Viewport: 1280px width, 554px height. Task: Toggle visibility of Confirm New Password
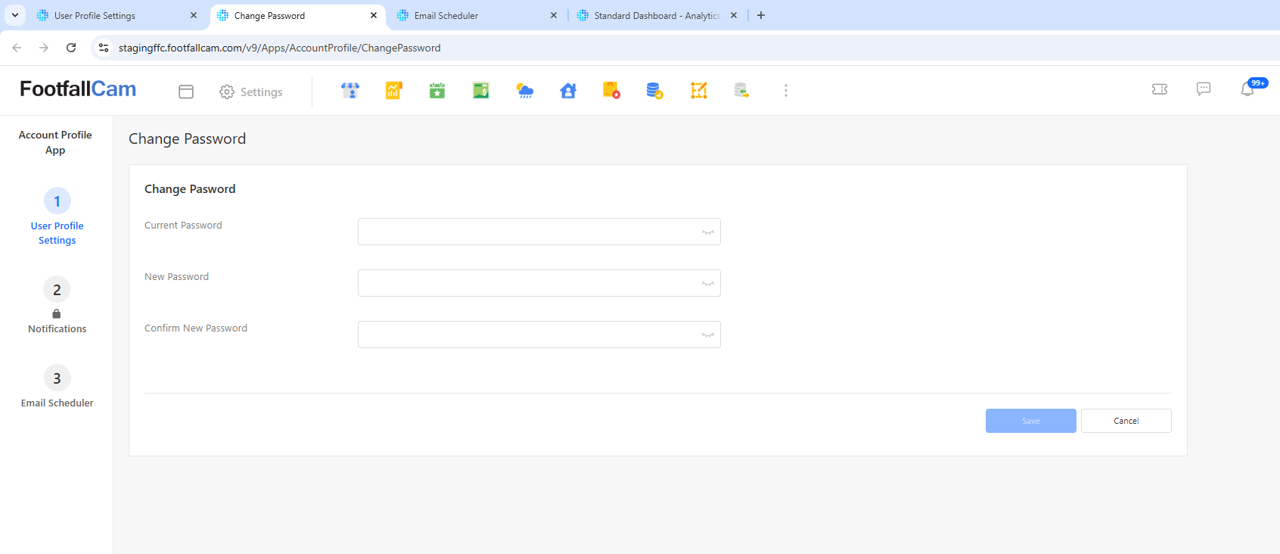pyautogui.click(x=708, y=335)
